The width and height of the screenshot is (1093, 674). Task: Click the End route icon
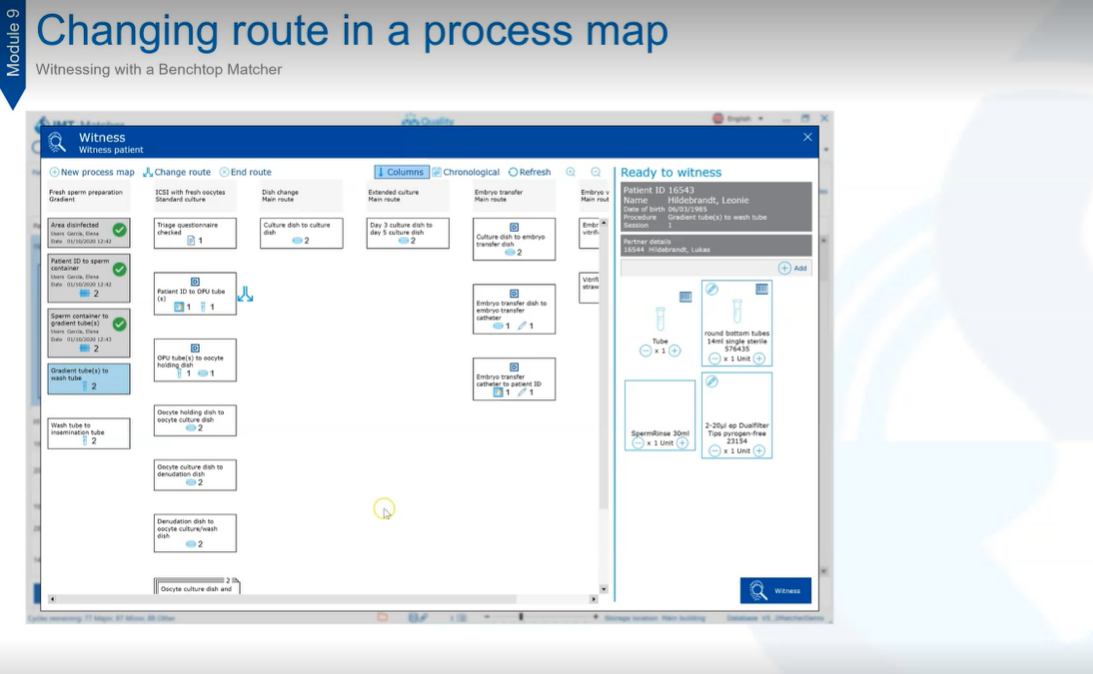[224, 172]
